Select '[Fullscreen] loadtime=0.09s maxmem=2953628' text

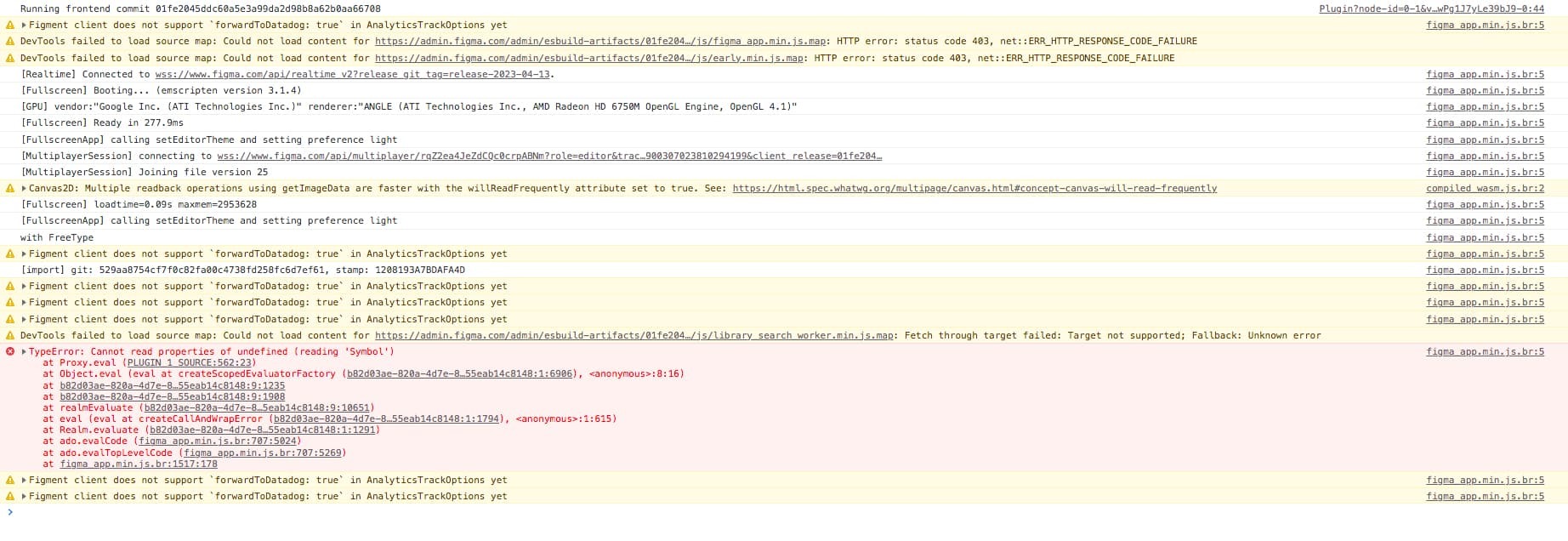pos(139,204)
